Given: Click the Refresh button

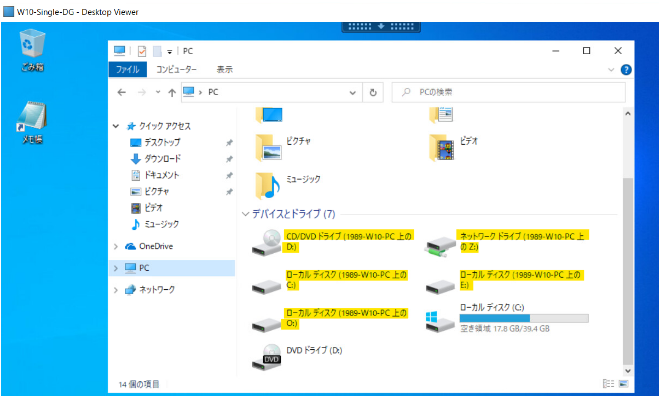Looking at the screenshot, I should coord(373,93).
